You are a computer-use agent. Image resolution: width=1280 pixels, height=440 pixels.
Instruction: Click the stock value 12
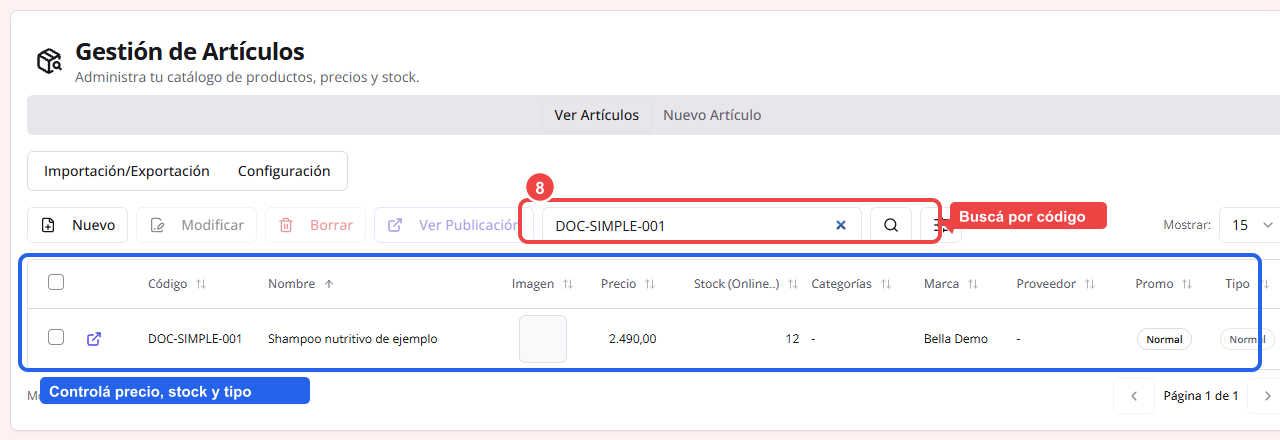click(792, 339)
